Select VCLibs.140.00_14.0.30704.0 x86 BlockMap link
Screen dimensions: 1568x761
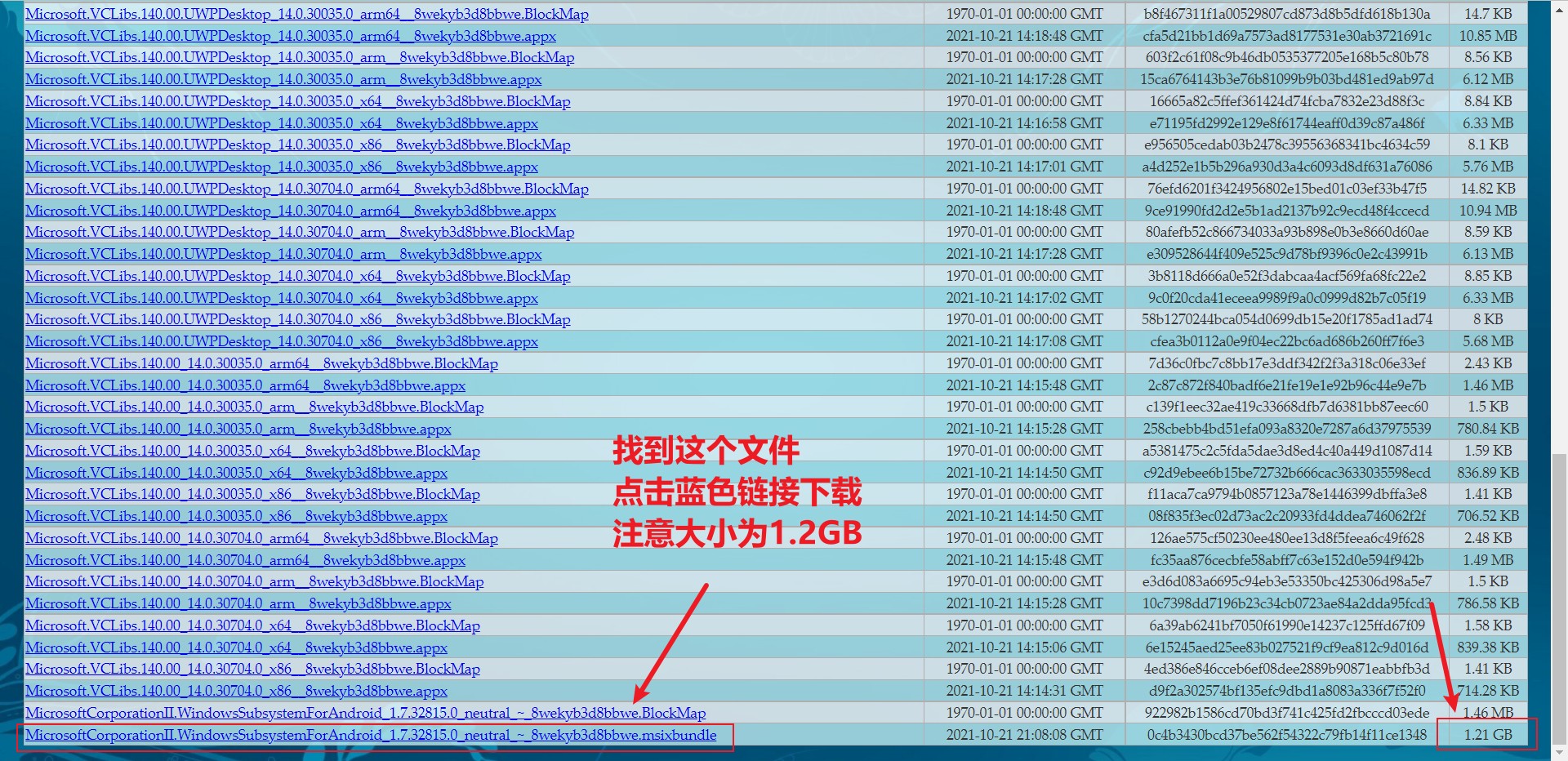(x=252, y=669)
